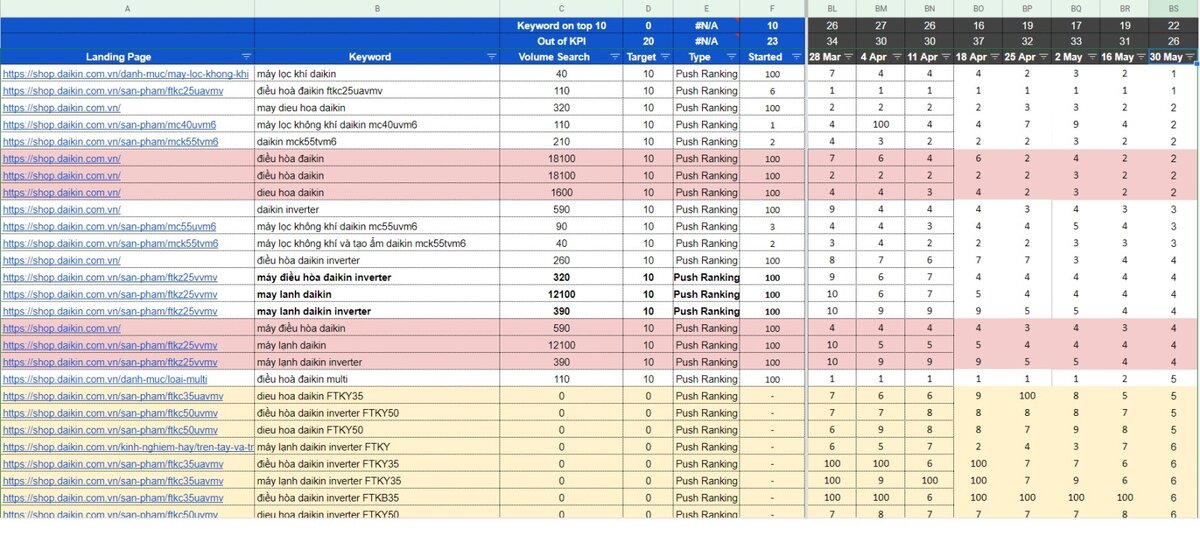Click the volume search cell showing 260
Viewport: 1200px width, 557px height.
[x=560, y=261]
